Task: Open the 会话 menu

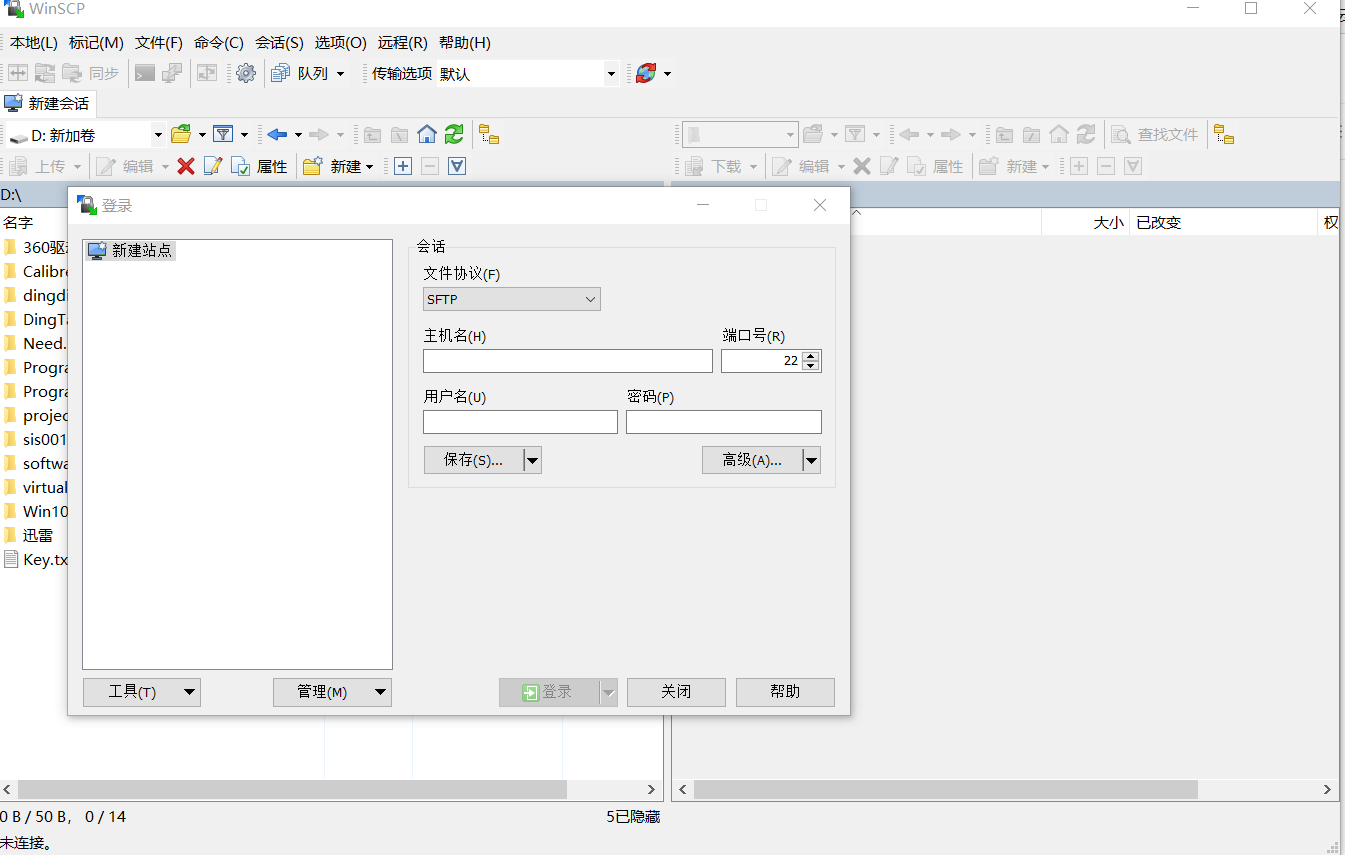Action: tap(279, 42)
